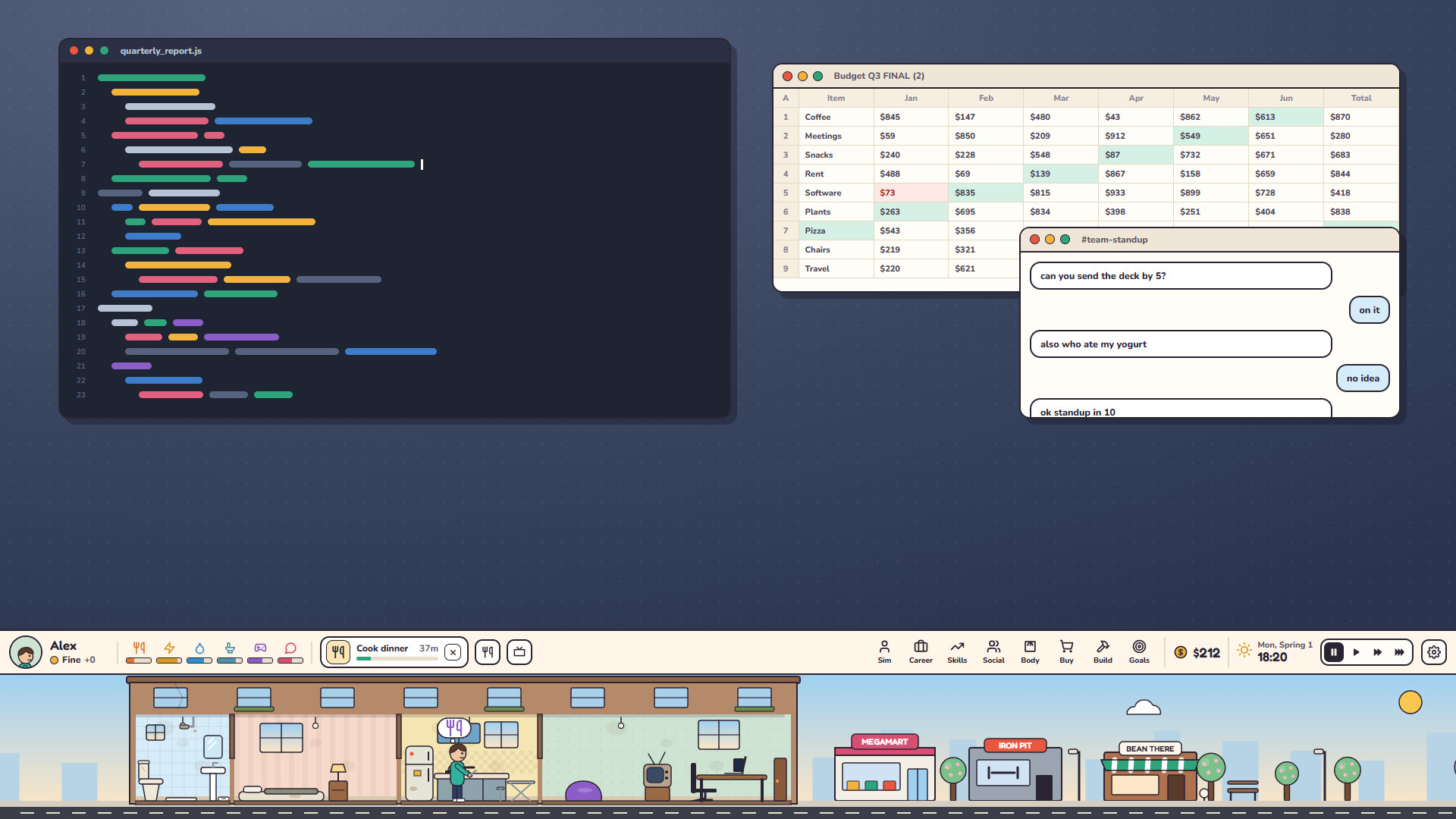Open Alex's avatar portrait
Viewport: 1456px width, 819px height.
pos(26,652)
